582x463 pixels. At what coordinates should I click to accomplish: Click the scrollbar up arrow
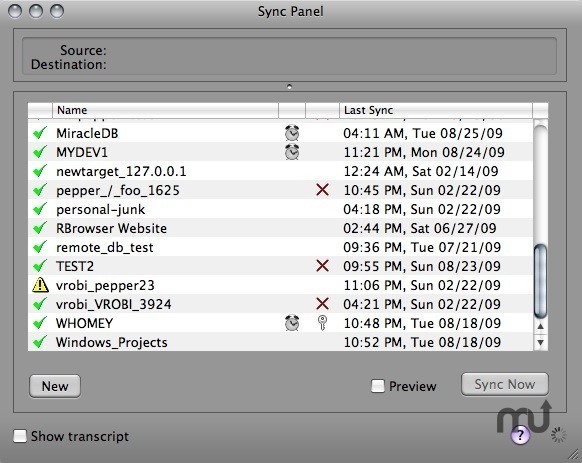click(x=540, y=327)
